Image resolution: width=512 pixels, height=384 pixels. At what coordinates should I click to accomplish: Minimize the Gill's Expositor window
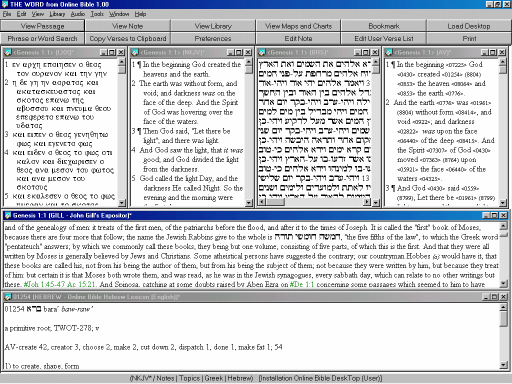pos(486,215)
